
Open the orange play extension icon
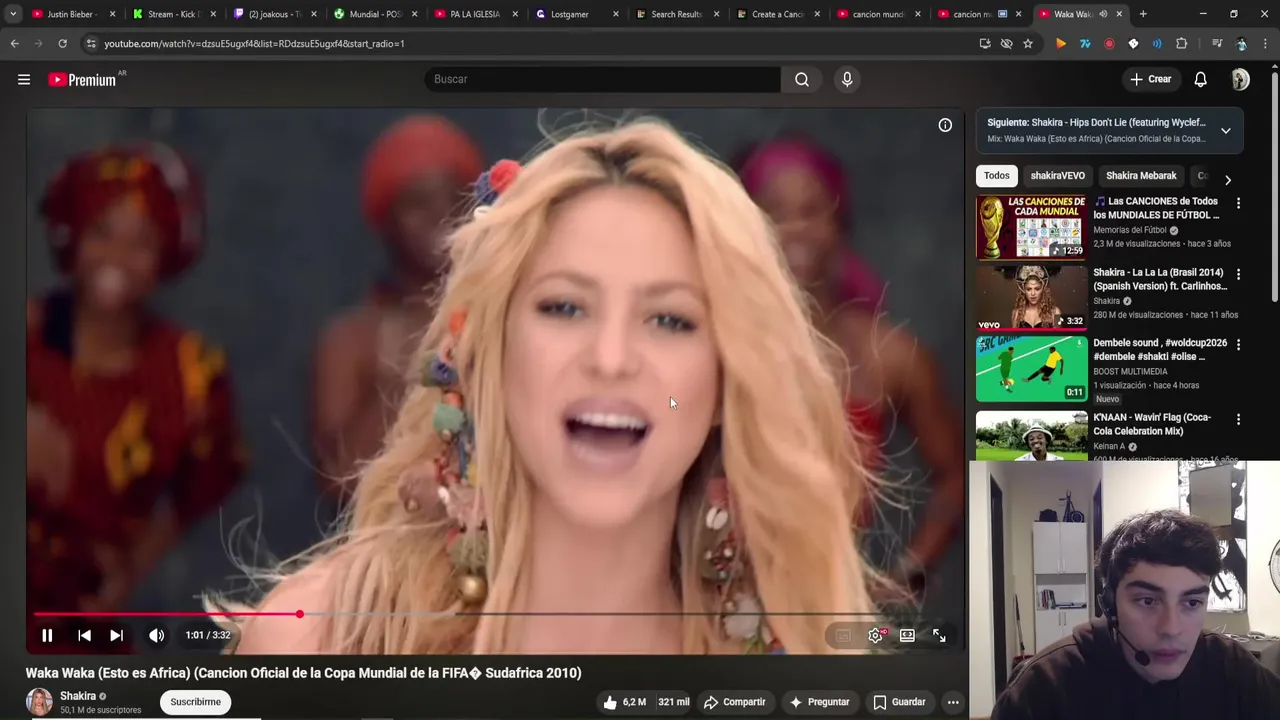coord(1061,44)
